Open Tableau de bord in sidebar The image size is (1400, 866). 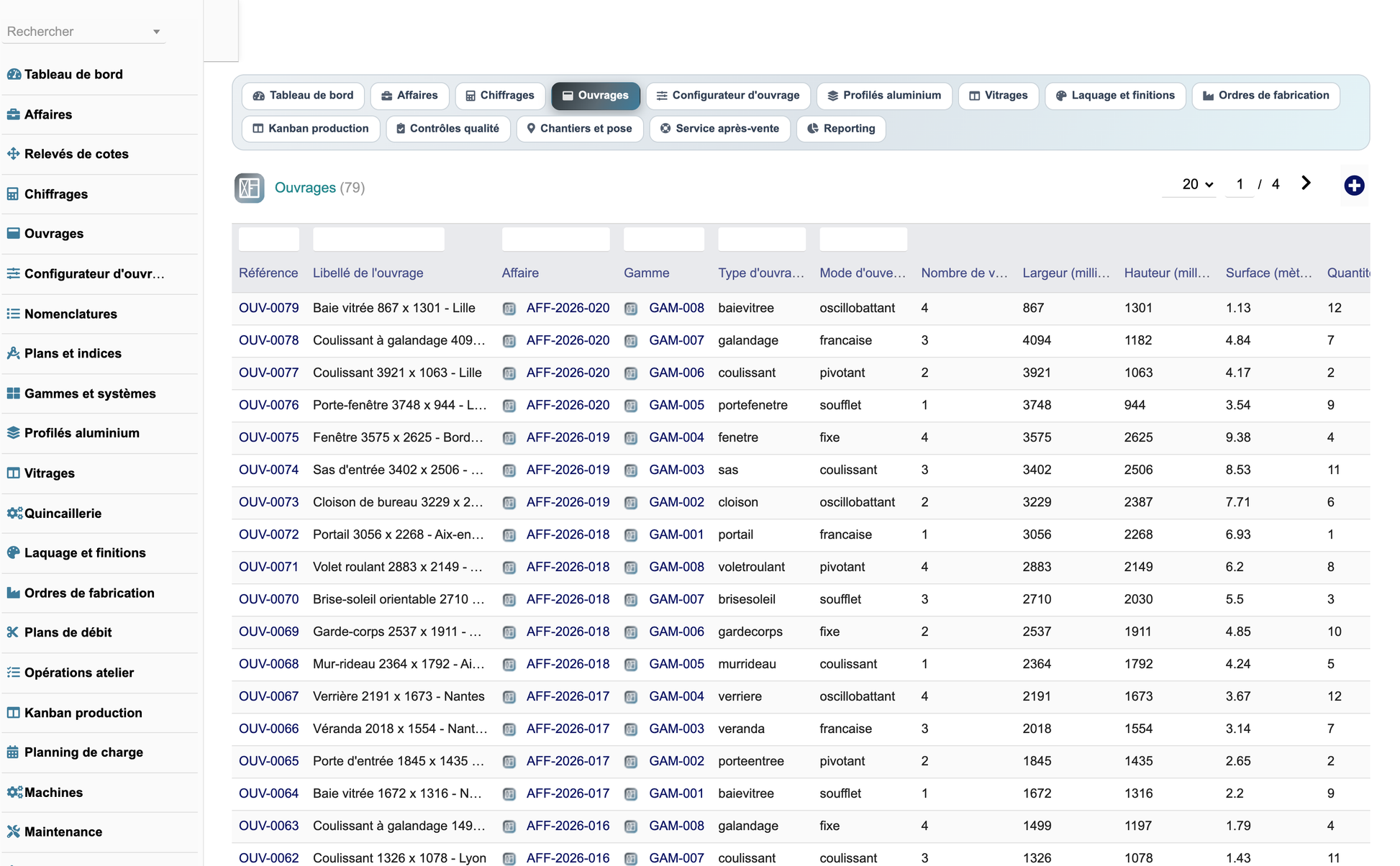click(x=73, y=74)
